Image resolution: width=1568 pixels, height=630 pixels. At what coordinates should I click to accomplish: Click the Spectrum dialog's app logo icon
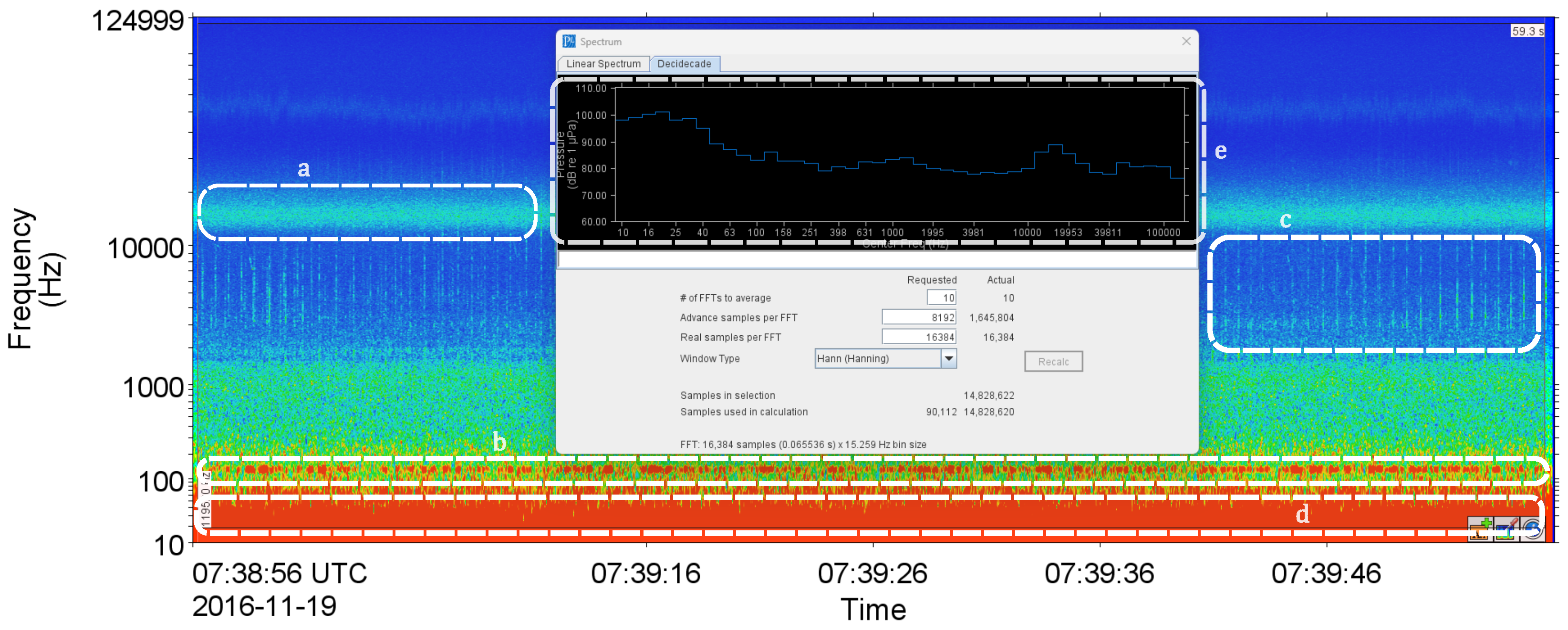click(x=569, y=41)
